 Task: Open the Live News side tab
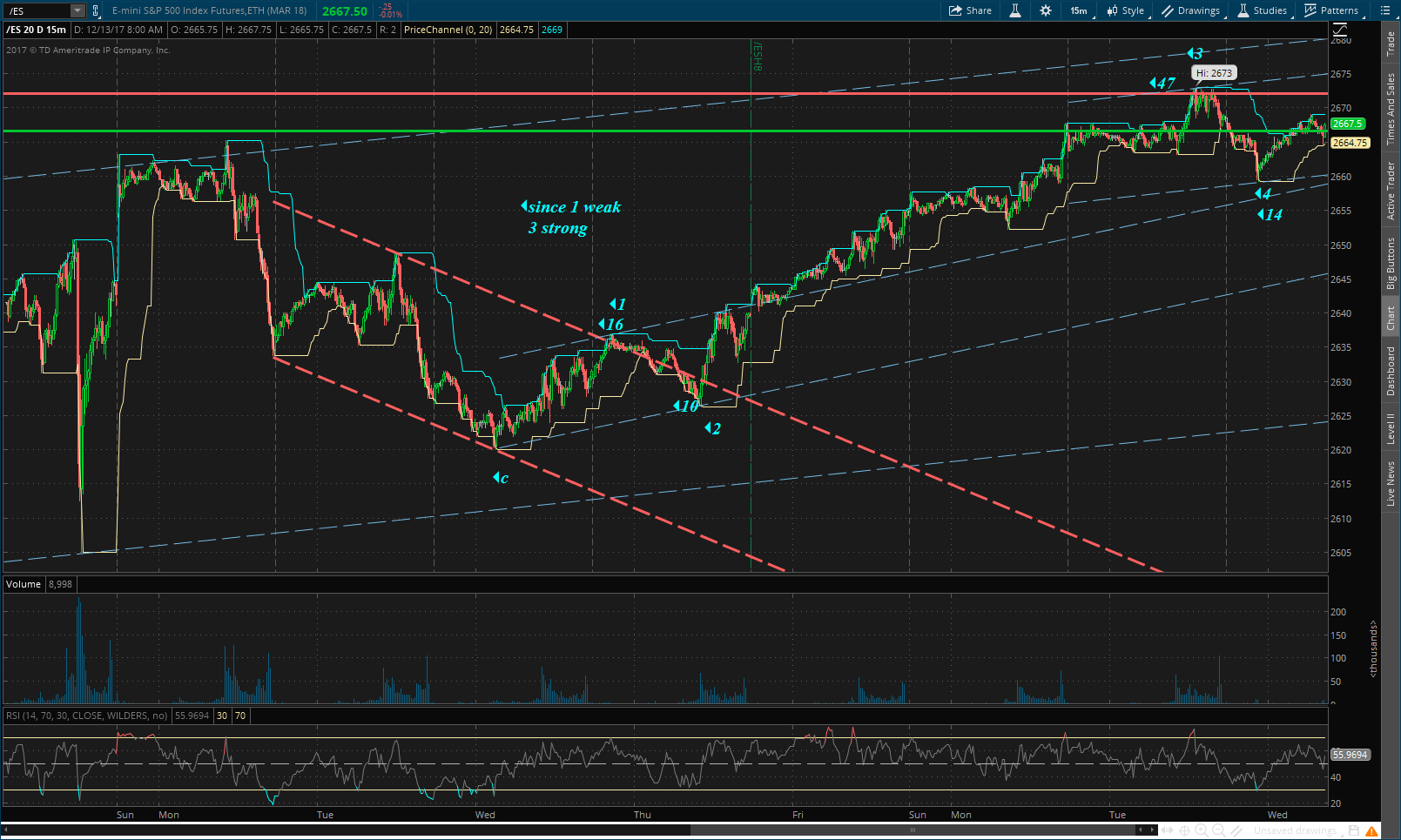[x=1391, y=484]
